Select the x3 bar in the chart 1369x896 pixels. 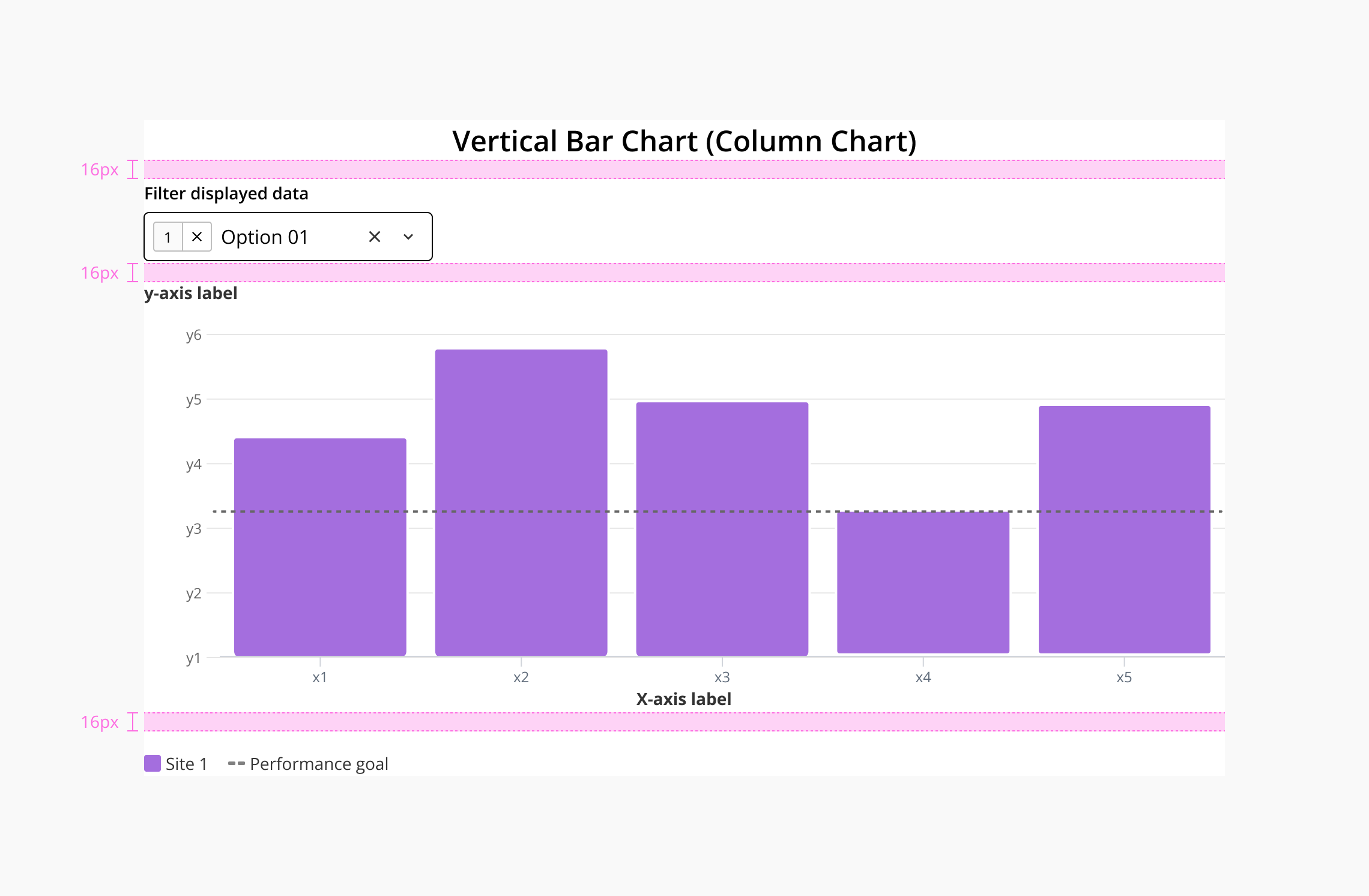[722, 528]
